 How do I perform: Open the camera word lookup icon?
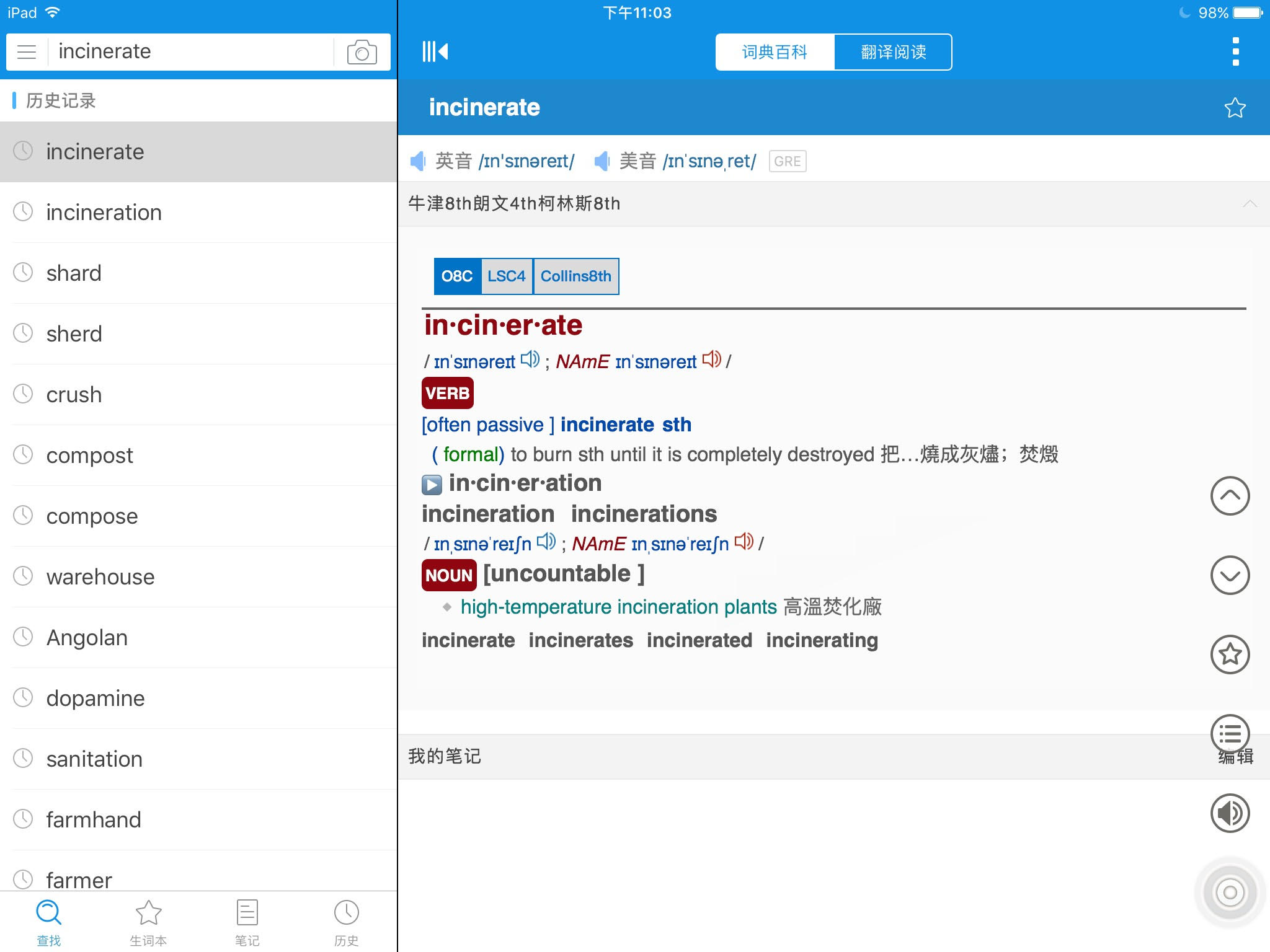click(362, 52)
